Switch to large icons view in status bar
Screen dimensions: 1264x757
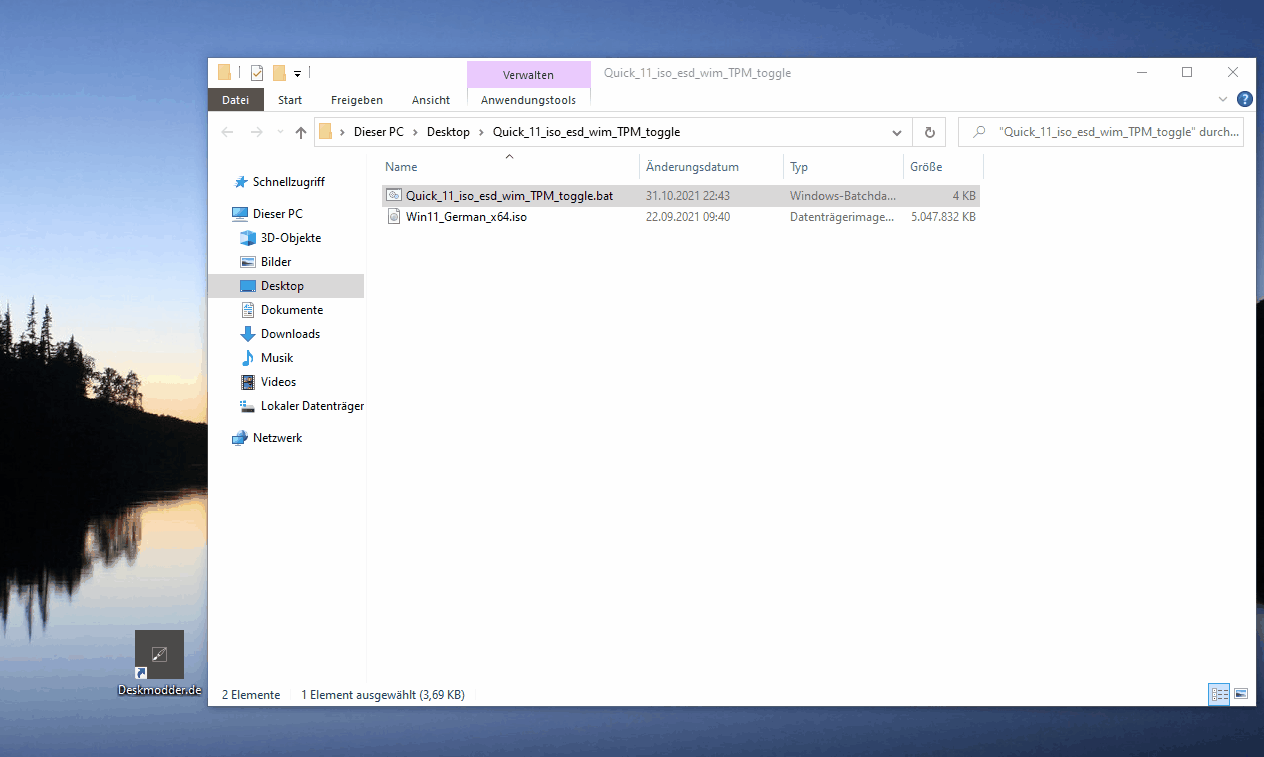pyautogui.click(x=1241, y=693)
